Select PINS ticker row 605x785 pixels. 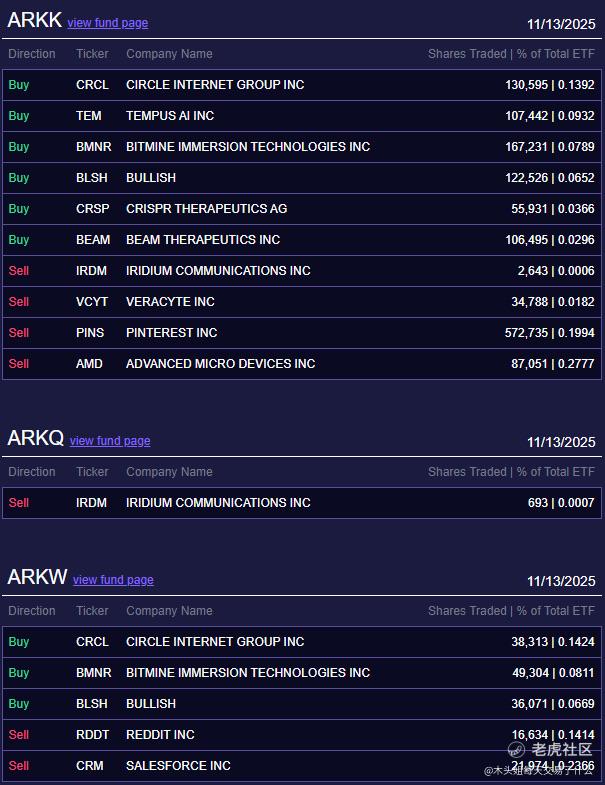(x=302, y=333)
